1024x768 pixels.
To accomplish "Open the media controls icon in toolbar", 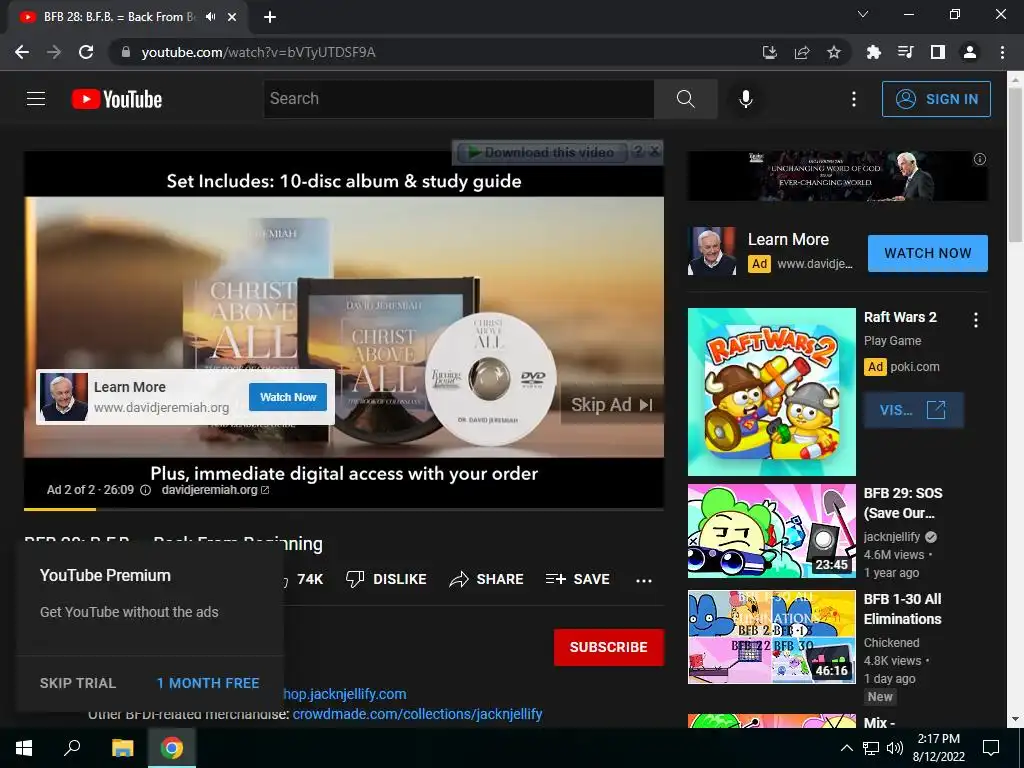I will [x=905, y=52].
